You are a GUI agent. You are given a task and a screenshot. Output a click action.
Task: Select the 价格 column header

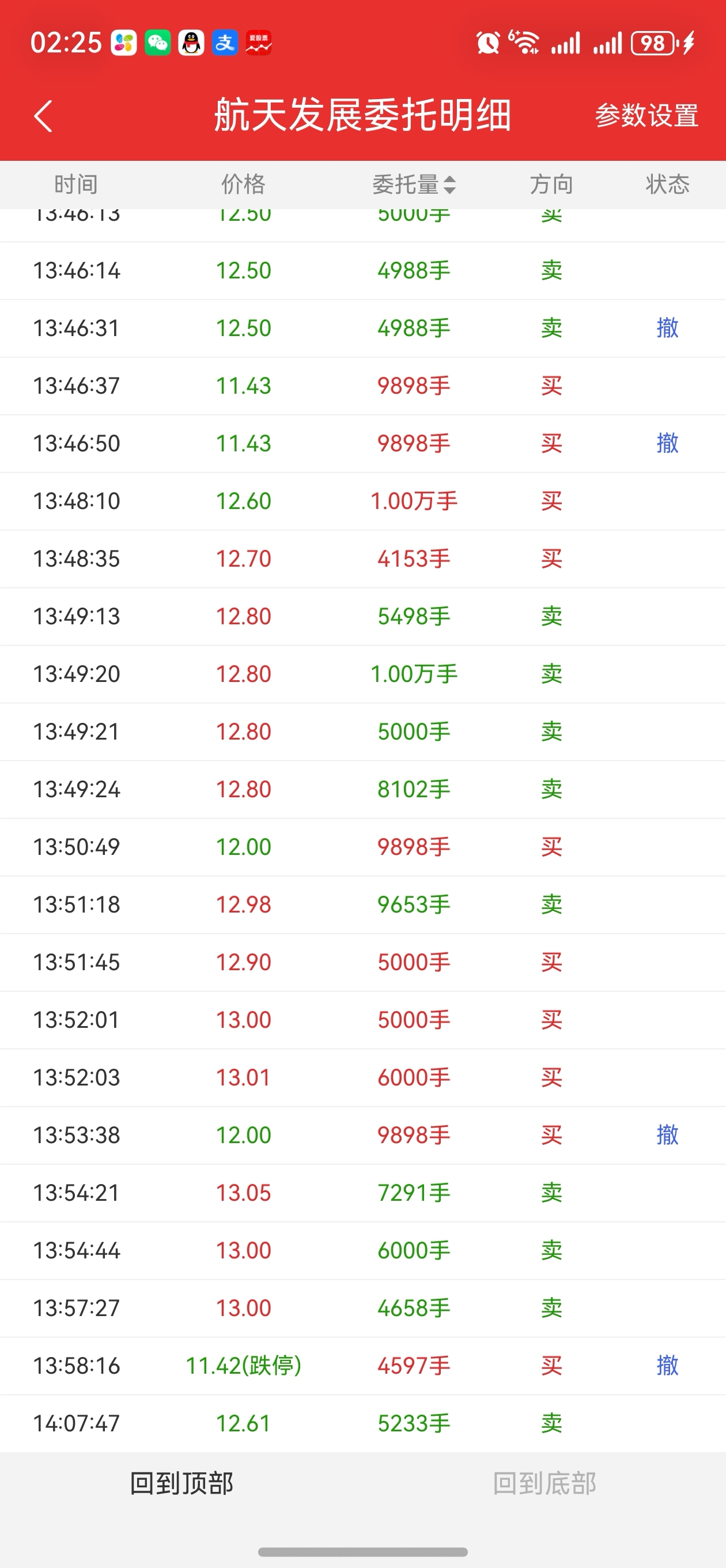243,184
